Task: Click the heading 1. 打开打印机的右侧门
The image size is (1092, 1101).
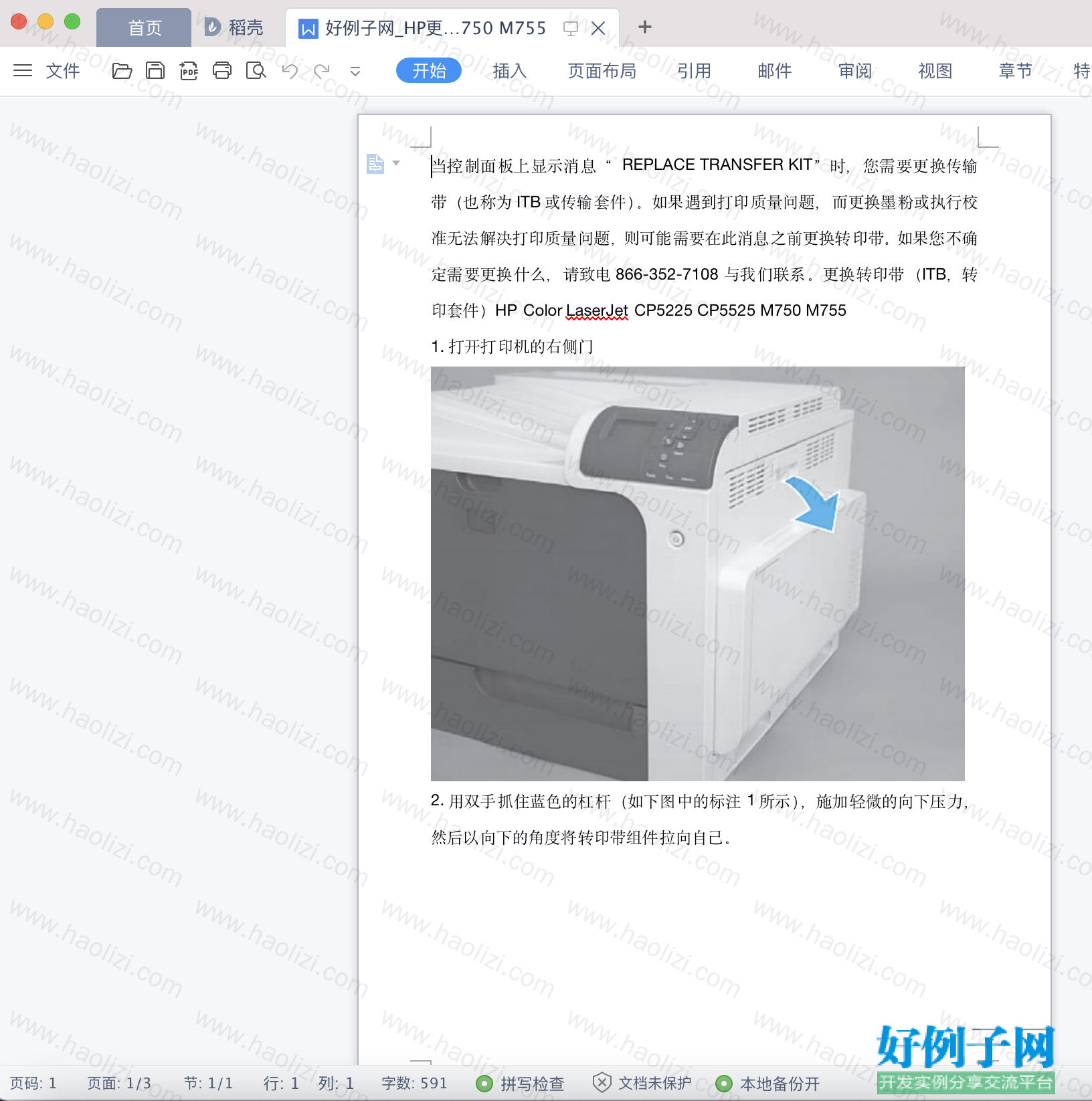Action: click(512, 346)
